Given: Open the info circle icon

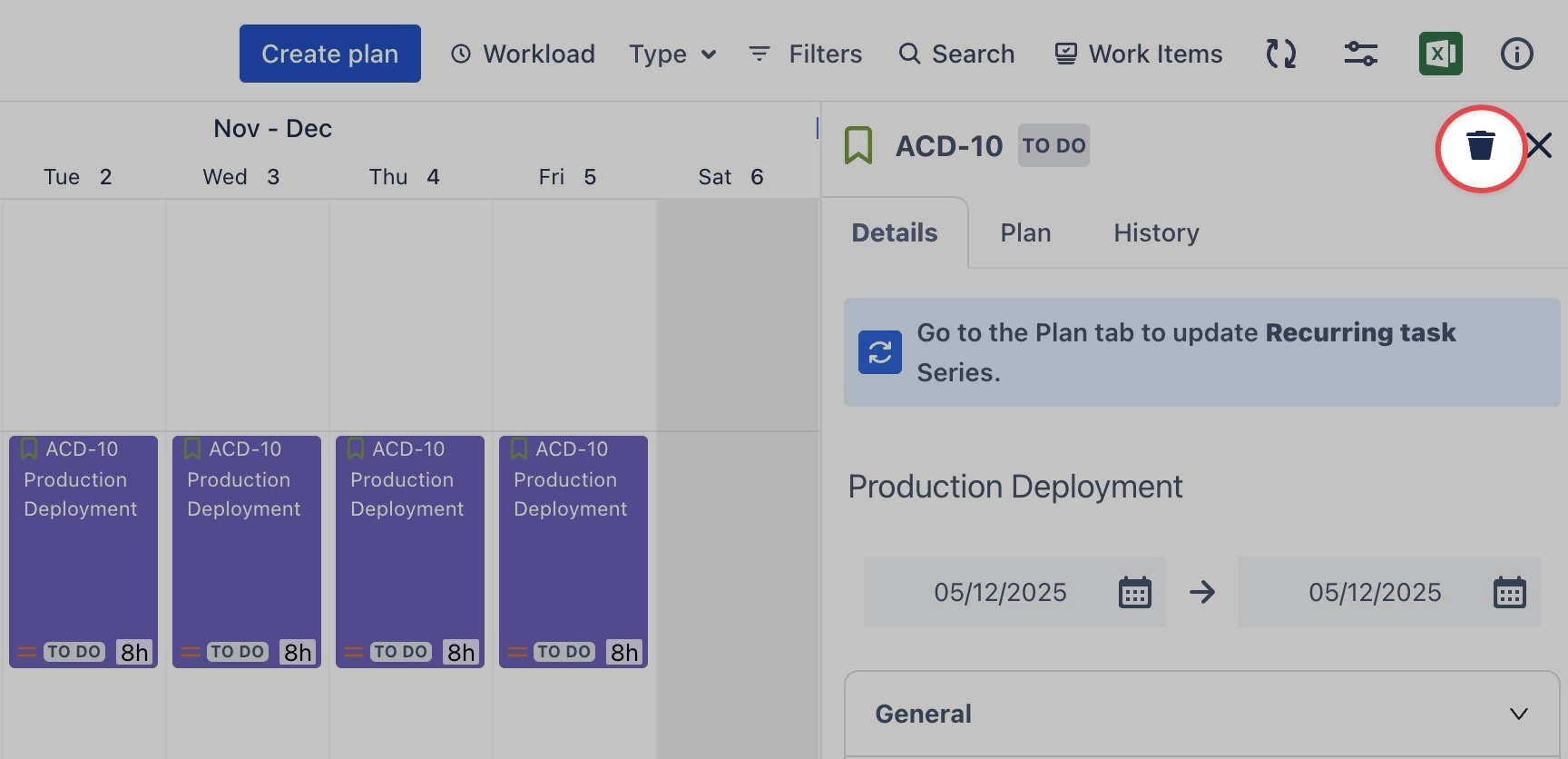Looking at the screenshot, I should 1516,54.
